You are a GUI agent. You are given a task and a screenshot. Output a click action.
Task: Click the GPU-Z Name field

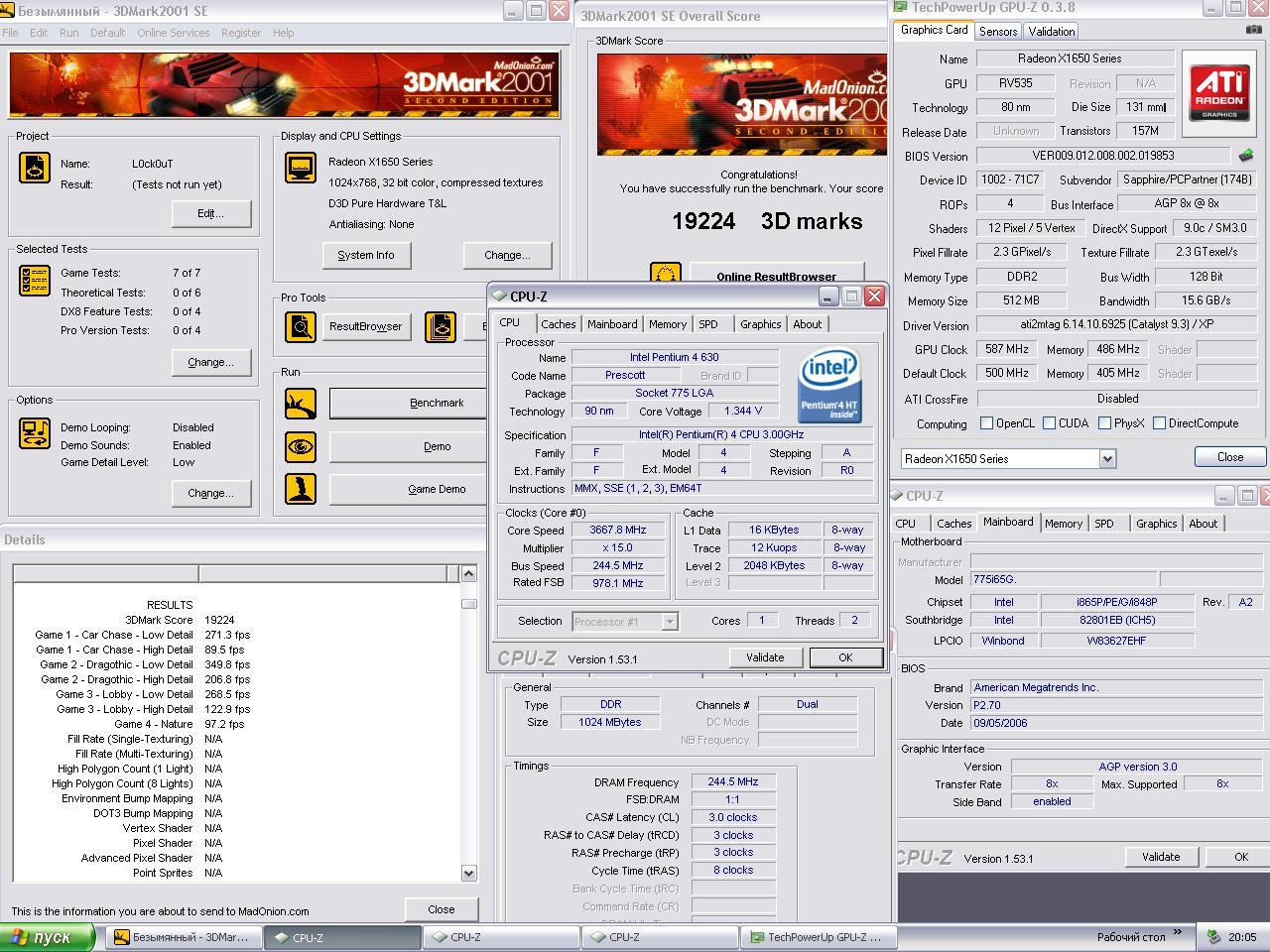coord(1076,59)
